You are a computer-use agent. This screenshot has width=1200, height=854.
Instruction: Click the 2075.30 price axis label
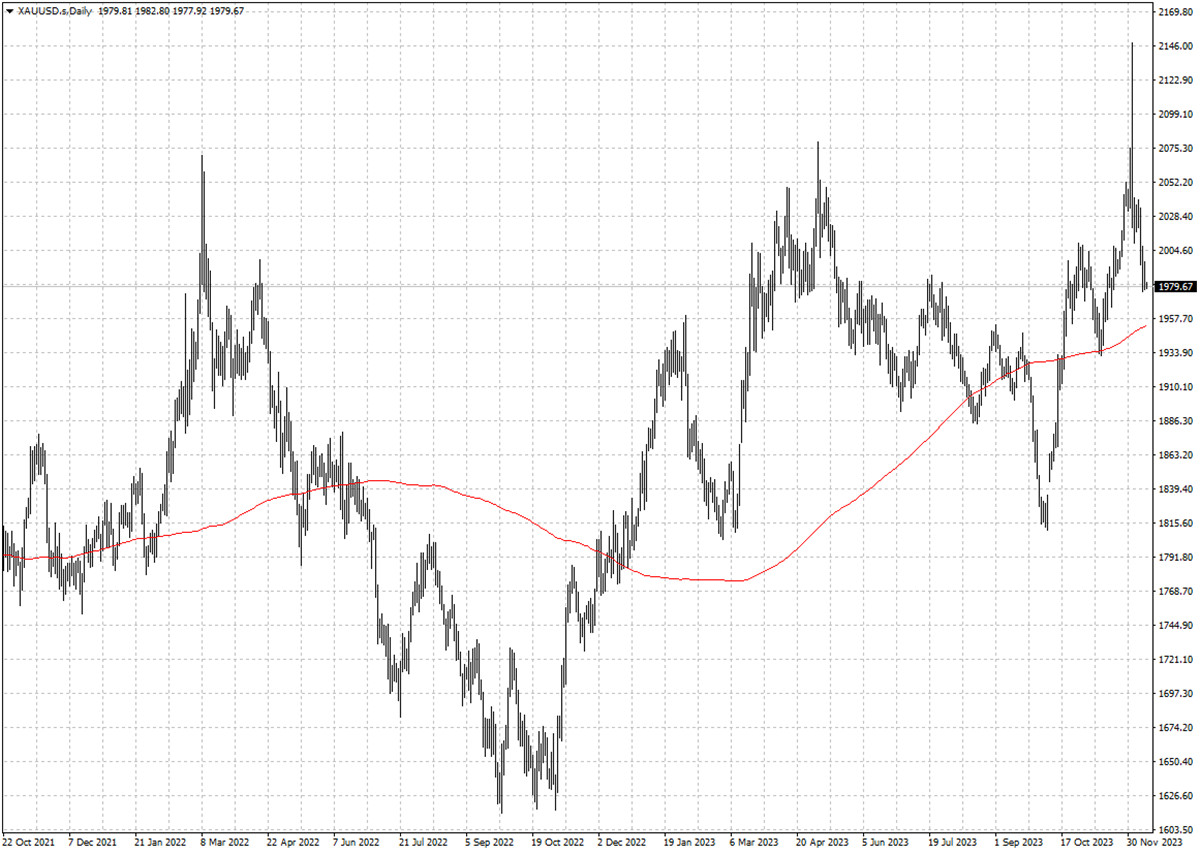point(1174,148)
